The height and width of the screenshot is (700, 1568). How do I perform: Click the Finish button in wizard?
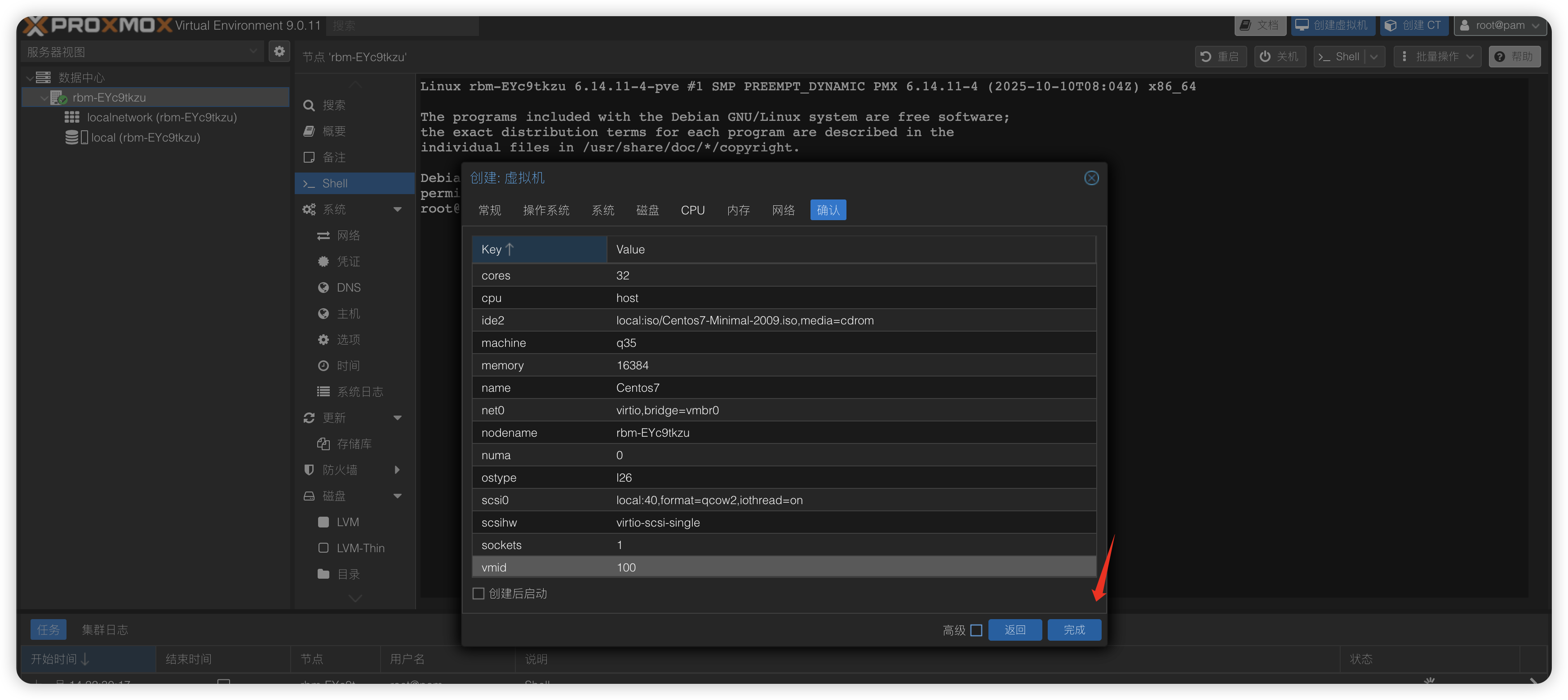(x=1074, y=630)
